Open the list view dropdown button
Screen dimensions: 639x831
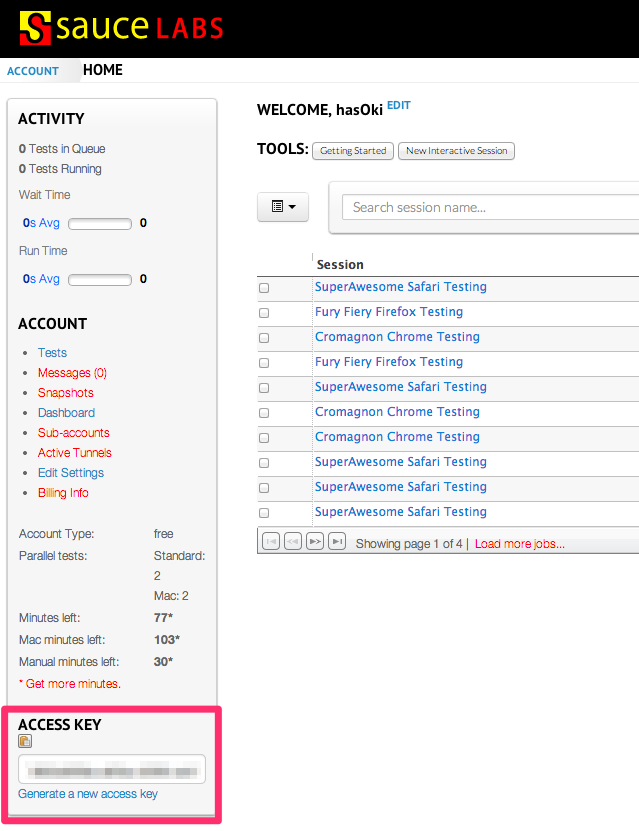283,207
